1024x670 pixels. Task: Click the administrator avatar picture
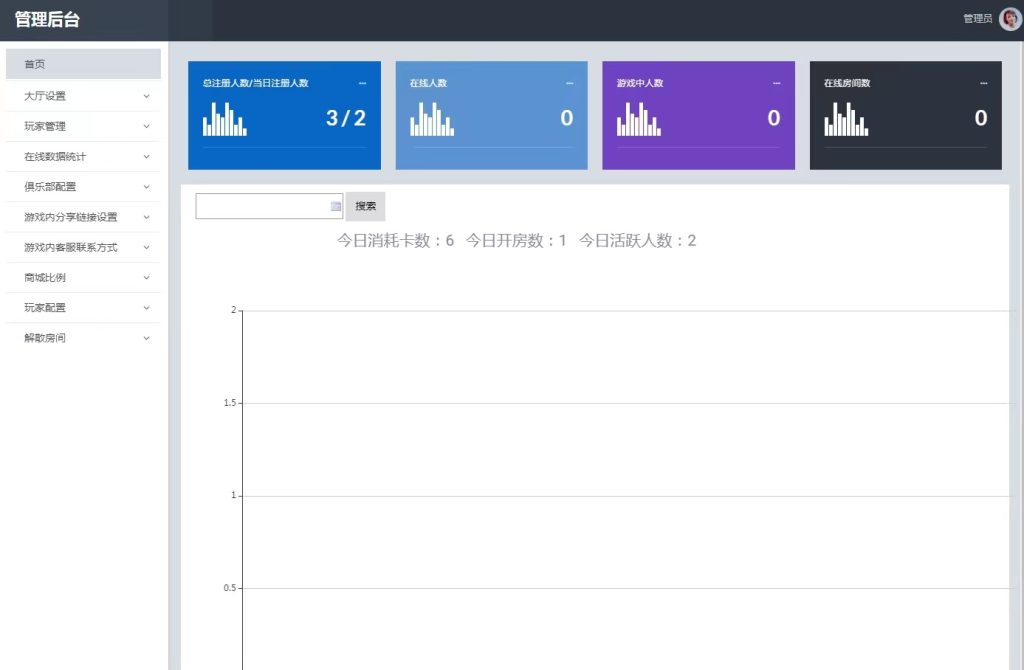click(x=1010, y=19)
